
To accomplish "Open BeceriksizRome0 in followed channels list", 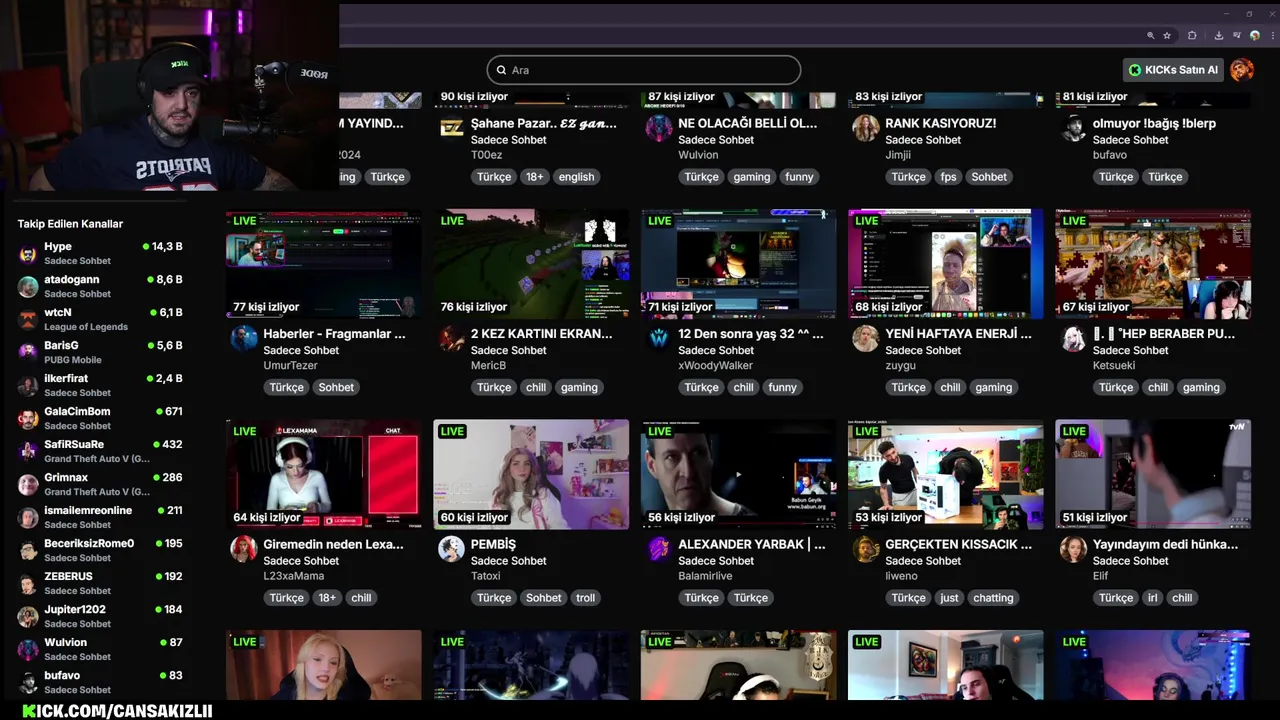I will pos(100,551).
